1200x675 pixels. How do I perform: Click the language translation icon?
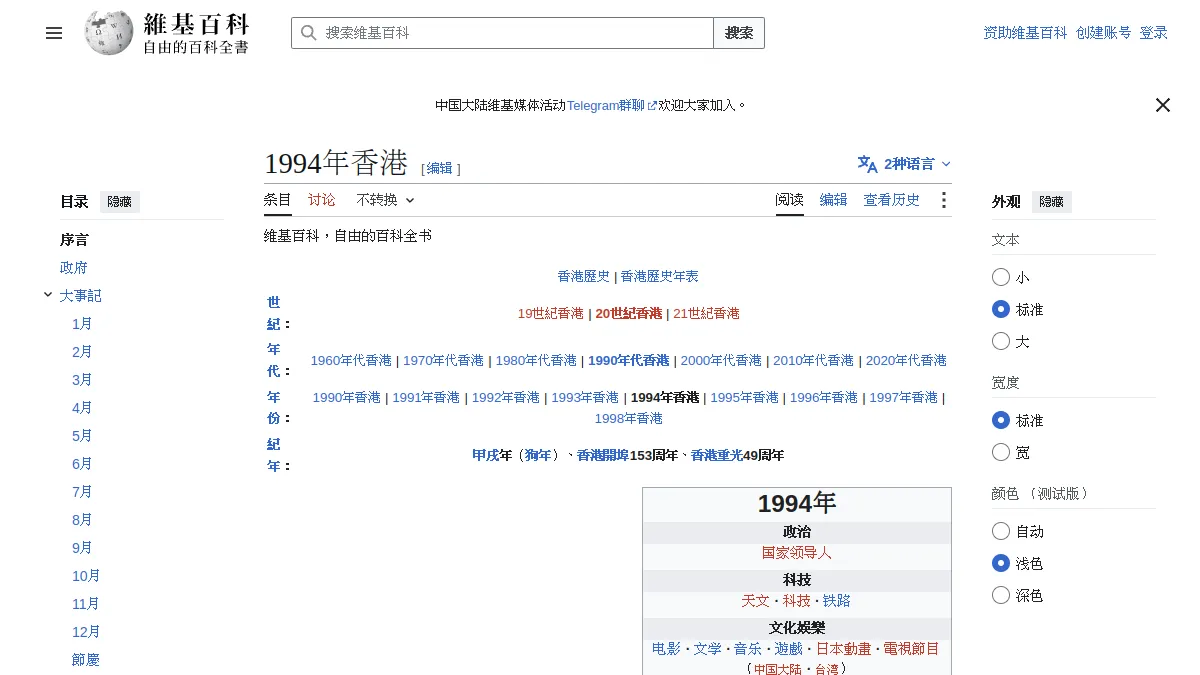867,164
